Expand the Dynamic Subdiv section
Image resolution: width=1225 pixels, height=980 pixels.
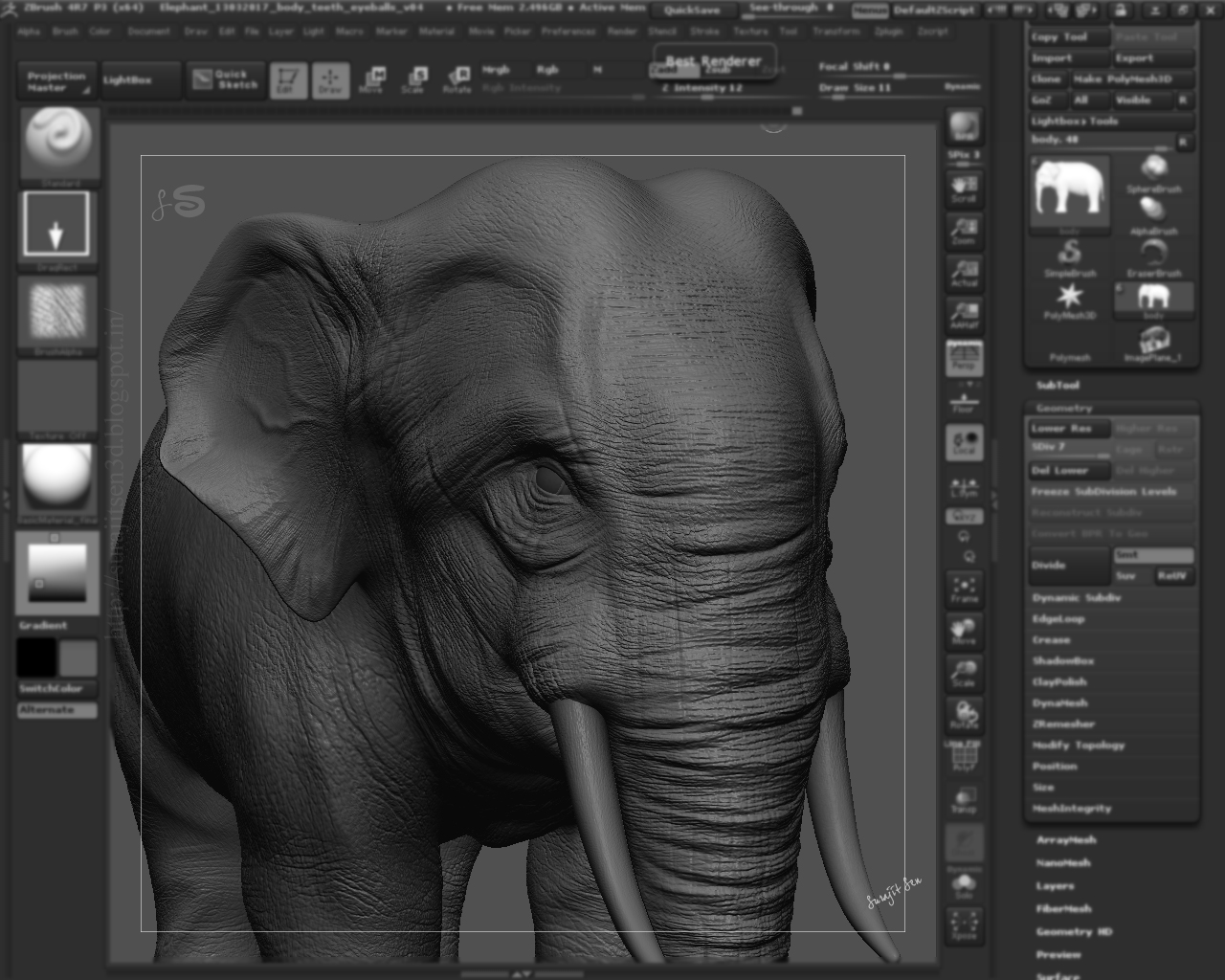tap(1076, 598)
